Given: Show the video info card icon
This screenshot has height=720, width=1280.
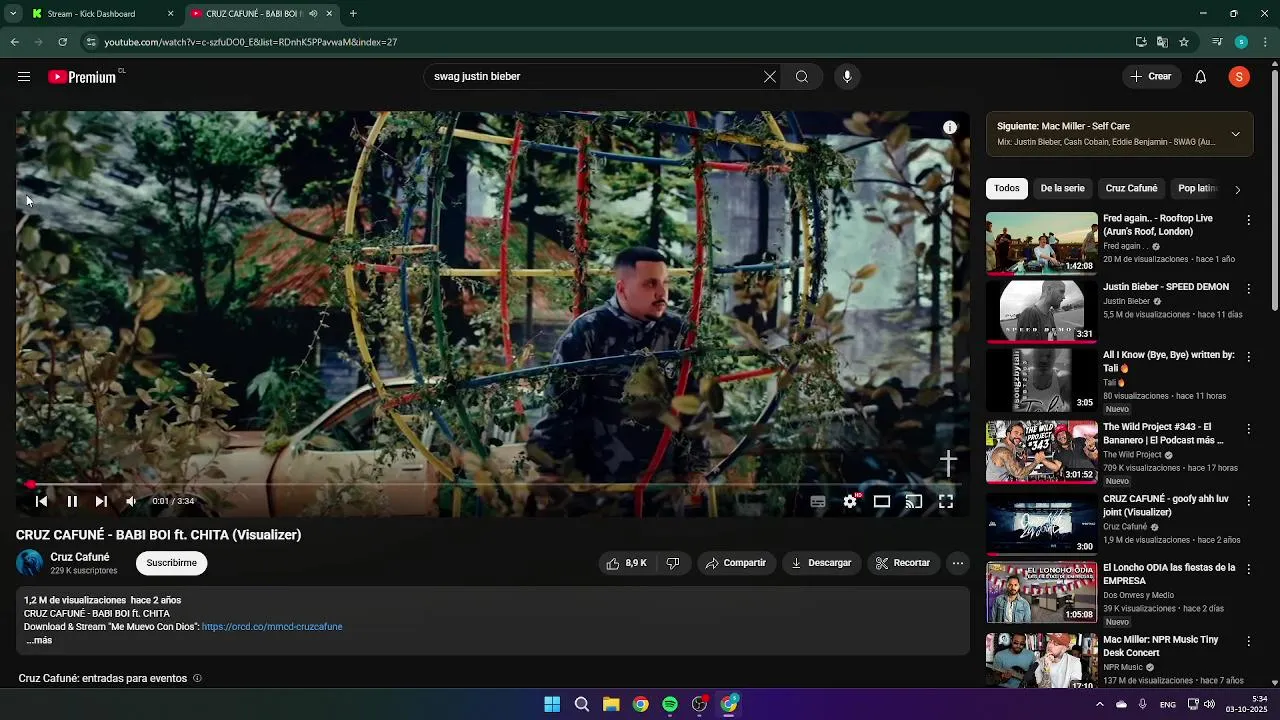Looking at the screenshot, I should (x=950, y=127).
